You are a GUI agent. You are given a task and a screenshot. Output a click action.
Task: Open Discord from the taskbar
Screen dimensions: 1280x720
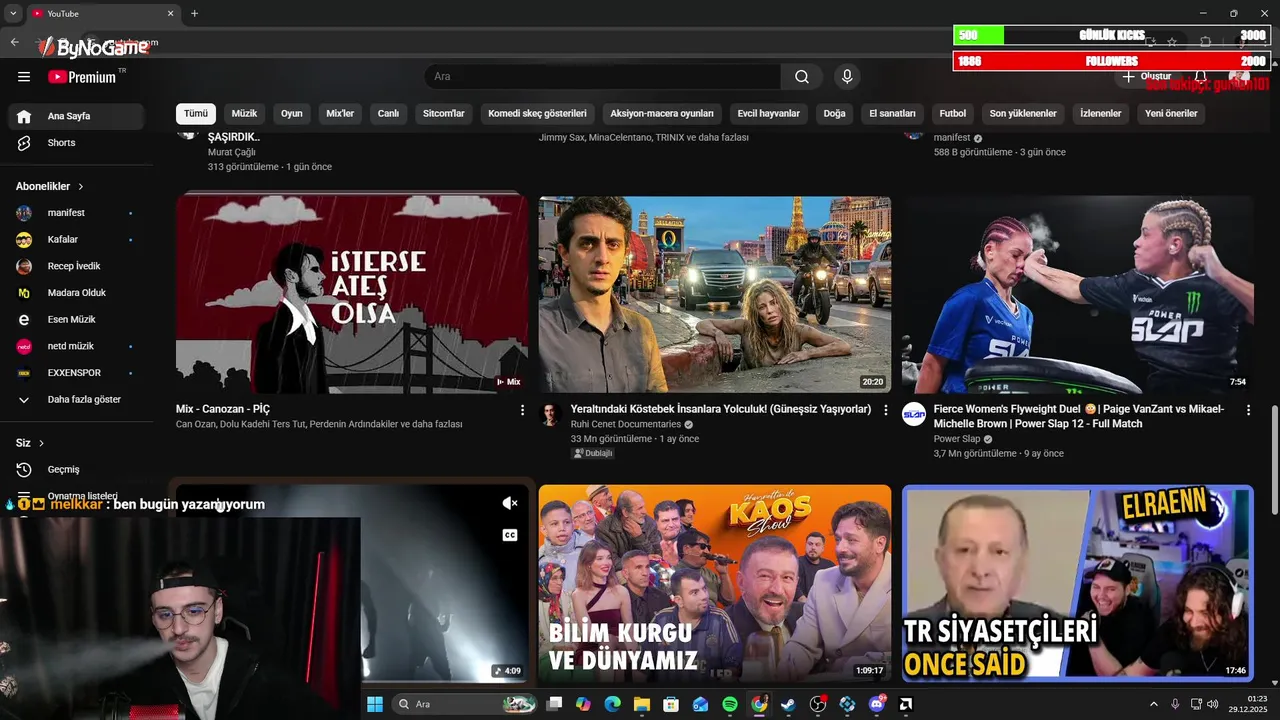(877, 704)
